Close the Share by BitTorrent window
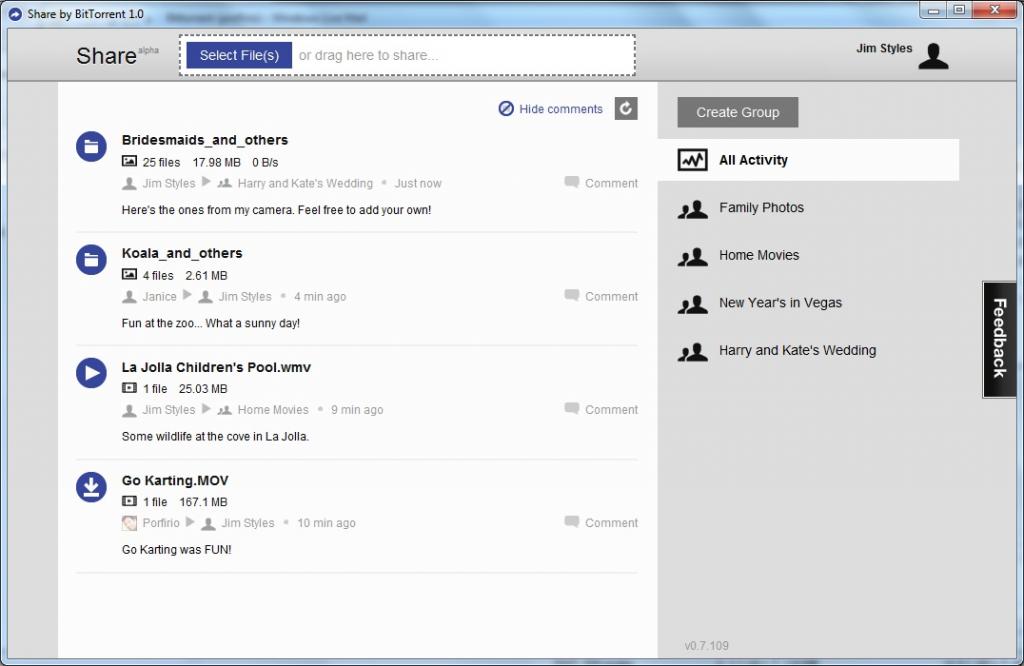 [994, 10]
